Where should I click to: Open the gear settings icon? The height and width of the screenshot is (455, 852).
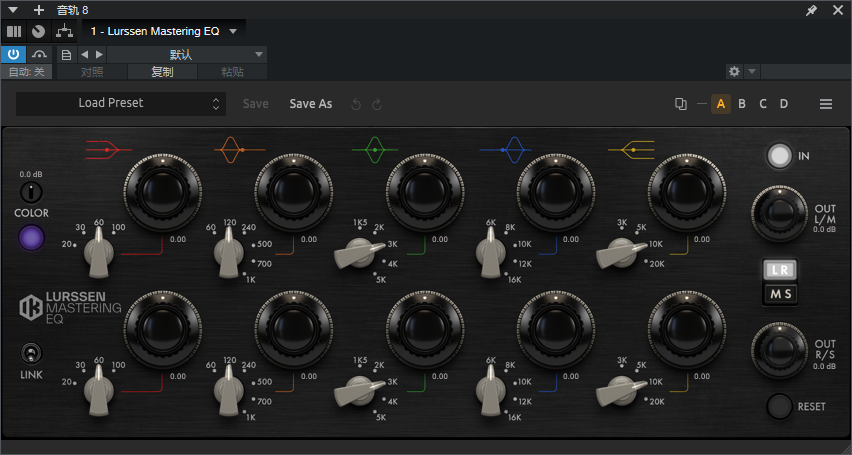click(734, 71)
